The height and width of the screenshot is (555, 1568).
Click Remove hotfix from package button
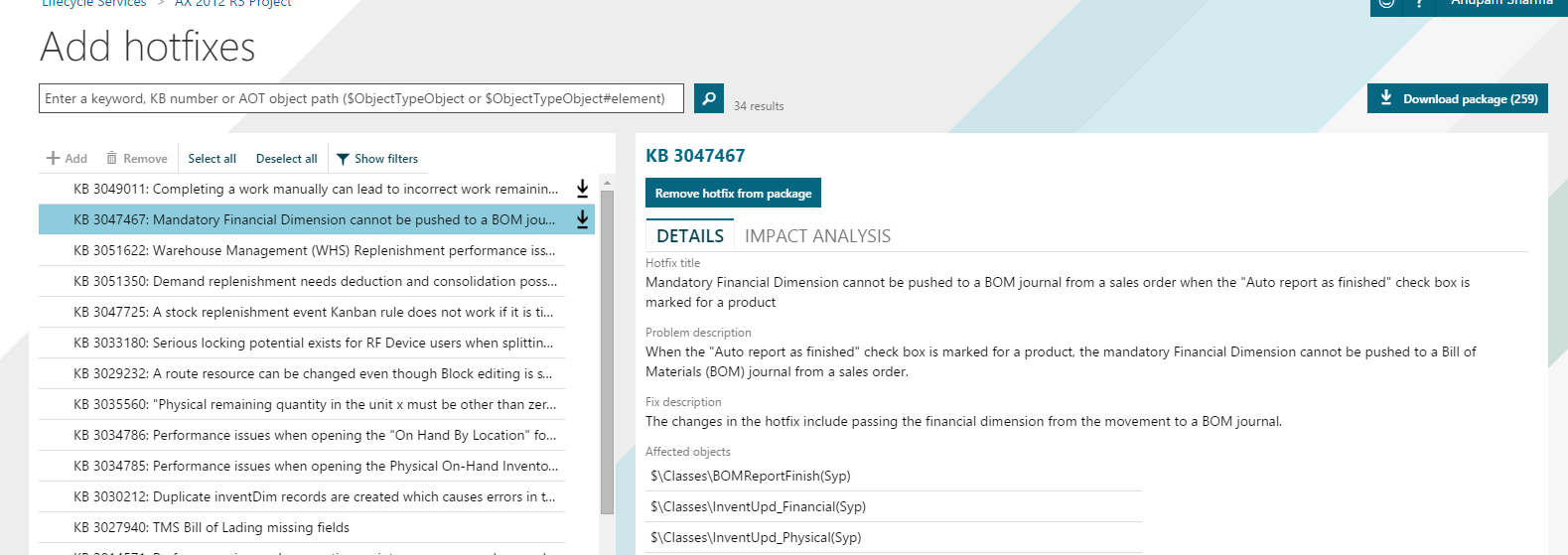pos(733,194)
